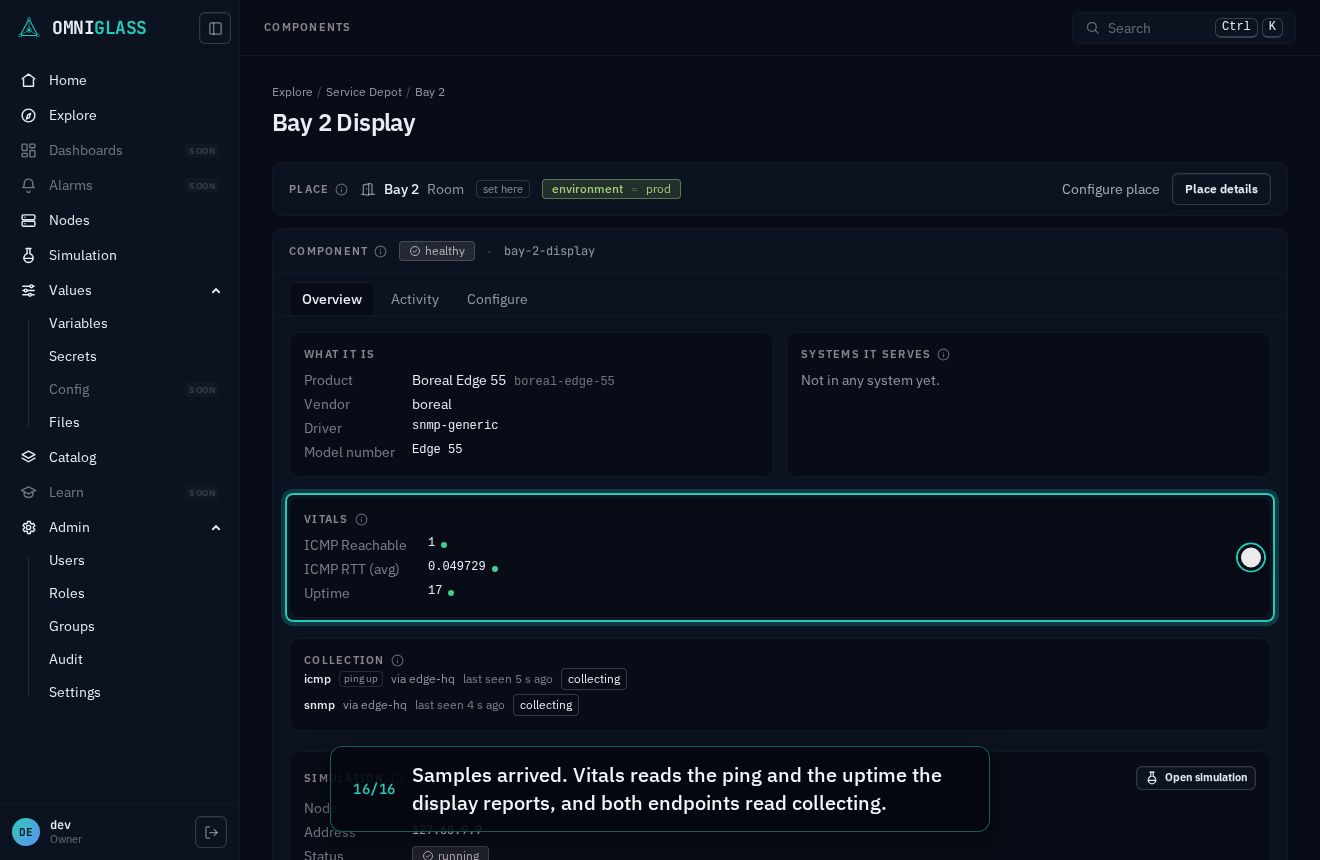Screen dimensions: 1320x860
Task: Click the Learn graduation cap icon
Action: pos(29,492)
